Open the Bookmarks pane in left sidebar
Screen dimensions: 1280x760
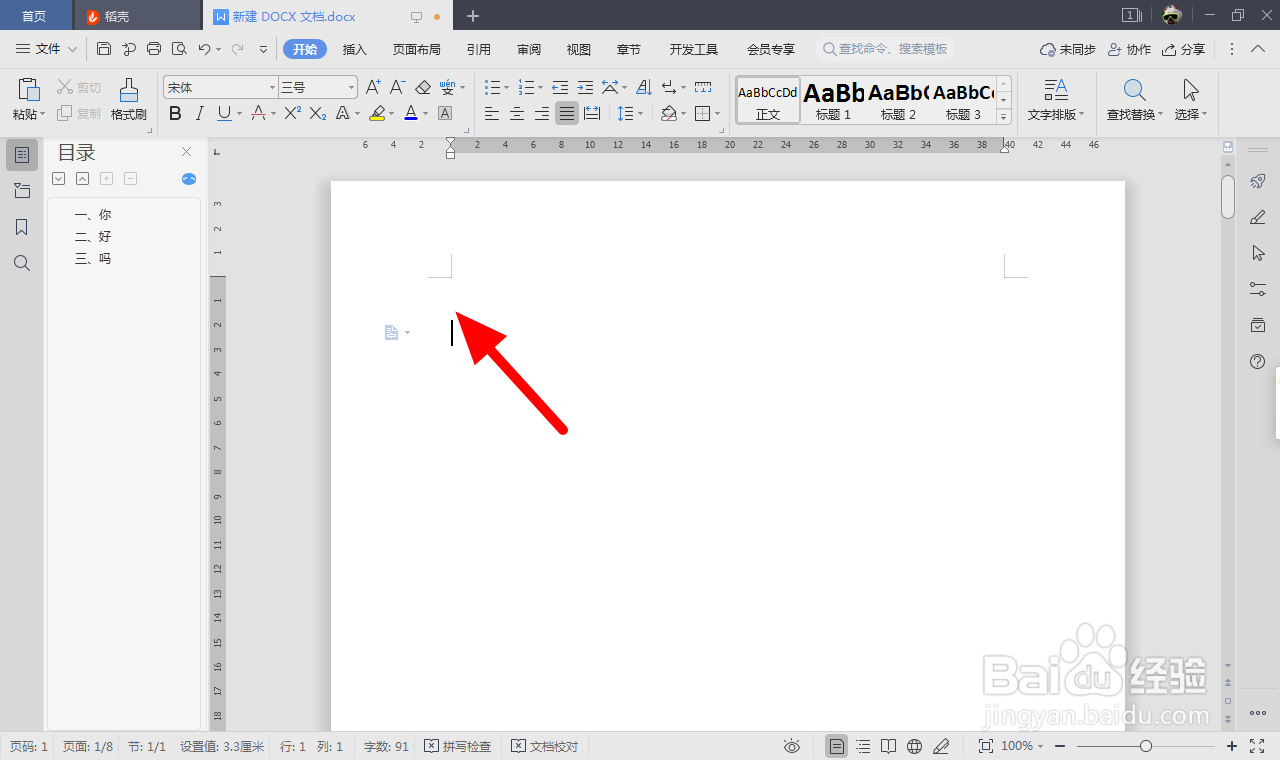[x=22, y=227]
